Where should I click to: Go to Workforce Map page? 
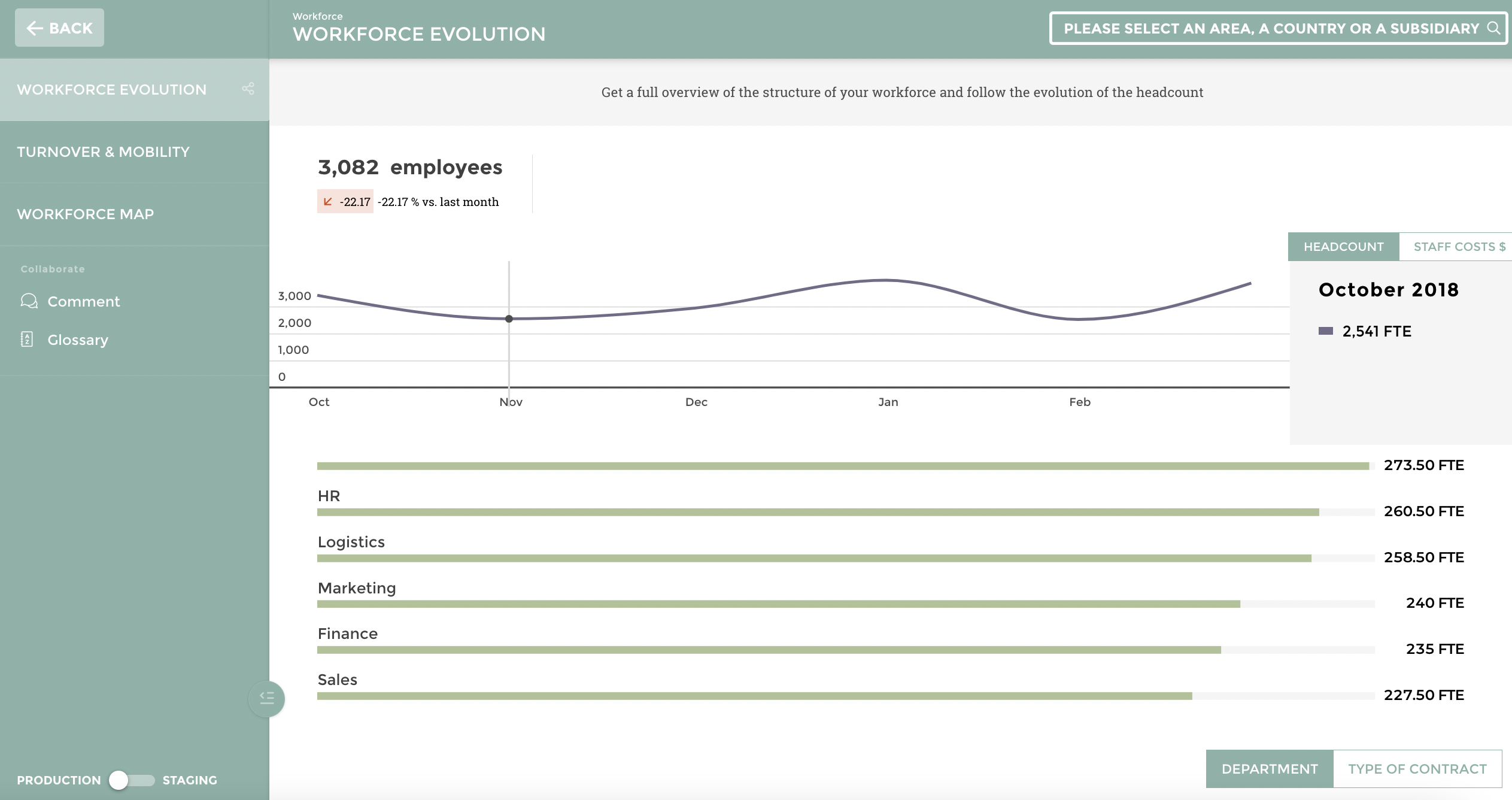tap(86, 214)
